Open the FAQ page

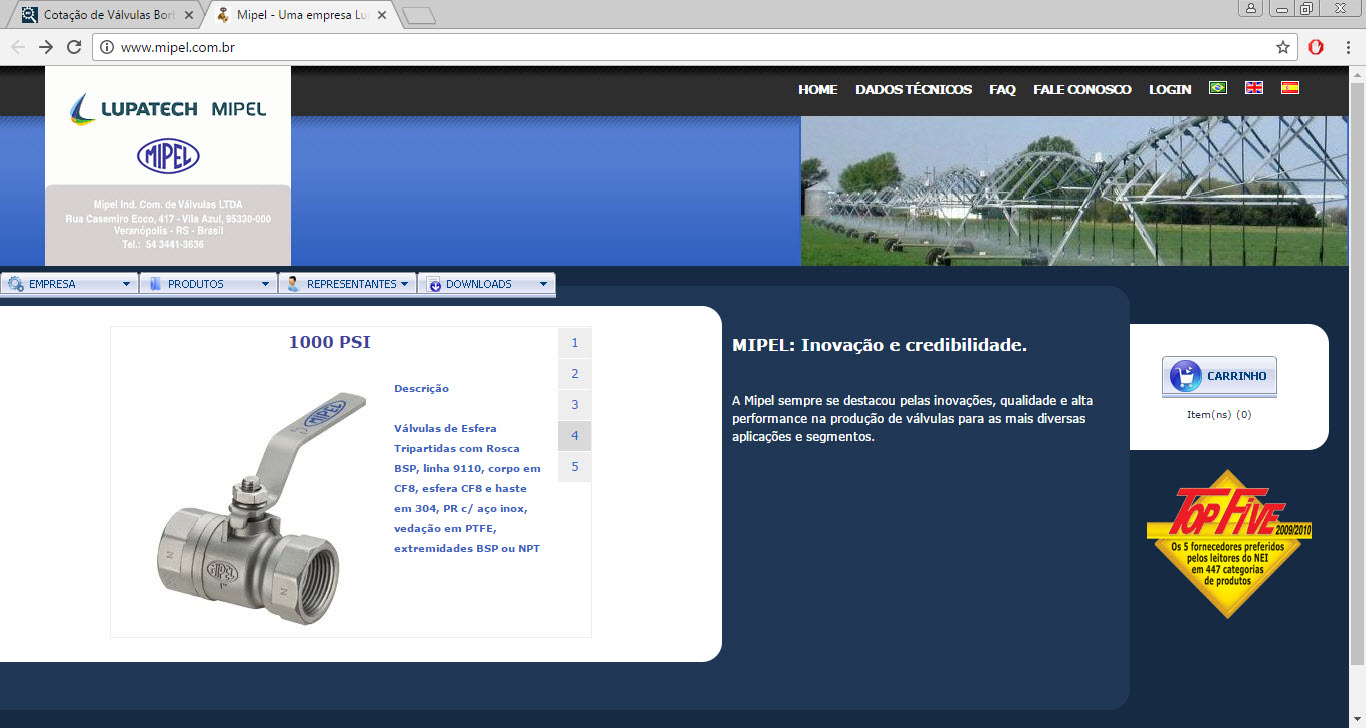click(1002, 89)
